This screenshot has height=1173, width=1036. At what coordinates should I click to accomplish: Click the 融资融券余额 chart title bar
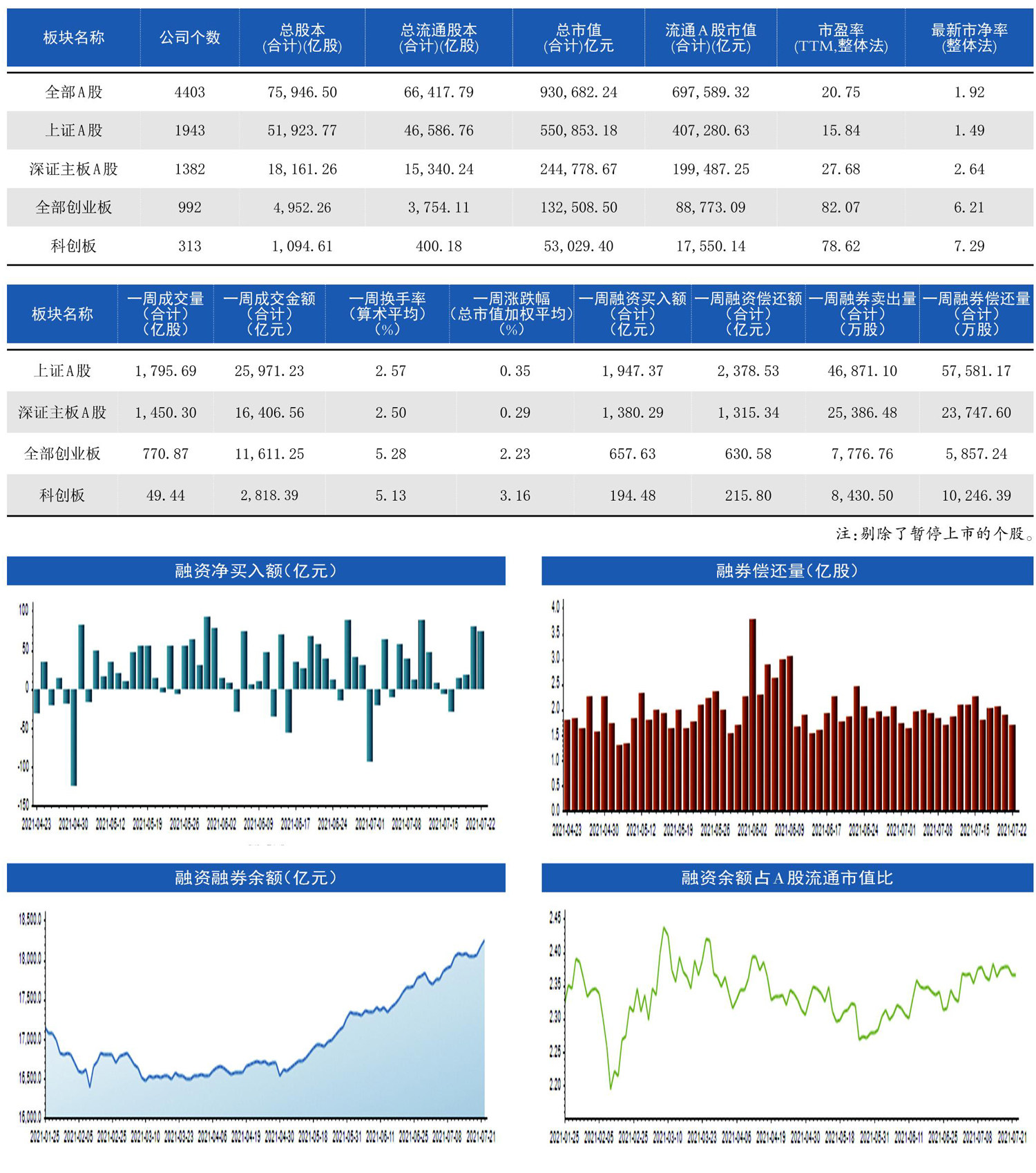pyautogui.click(x=256, y=877)
